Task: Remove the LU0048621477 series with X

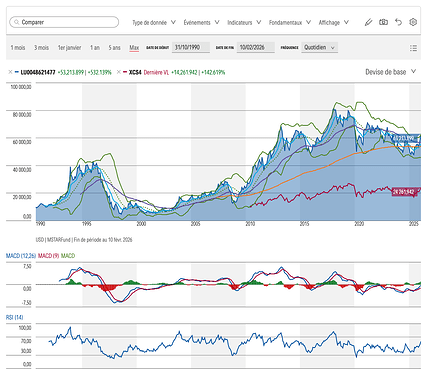Action: (10, 72)
